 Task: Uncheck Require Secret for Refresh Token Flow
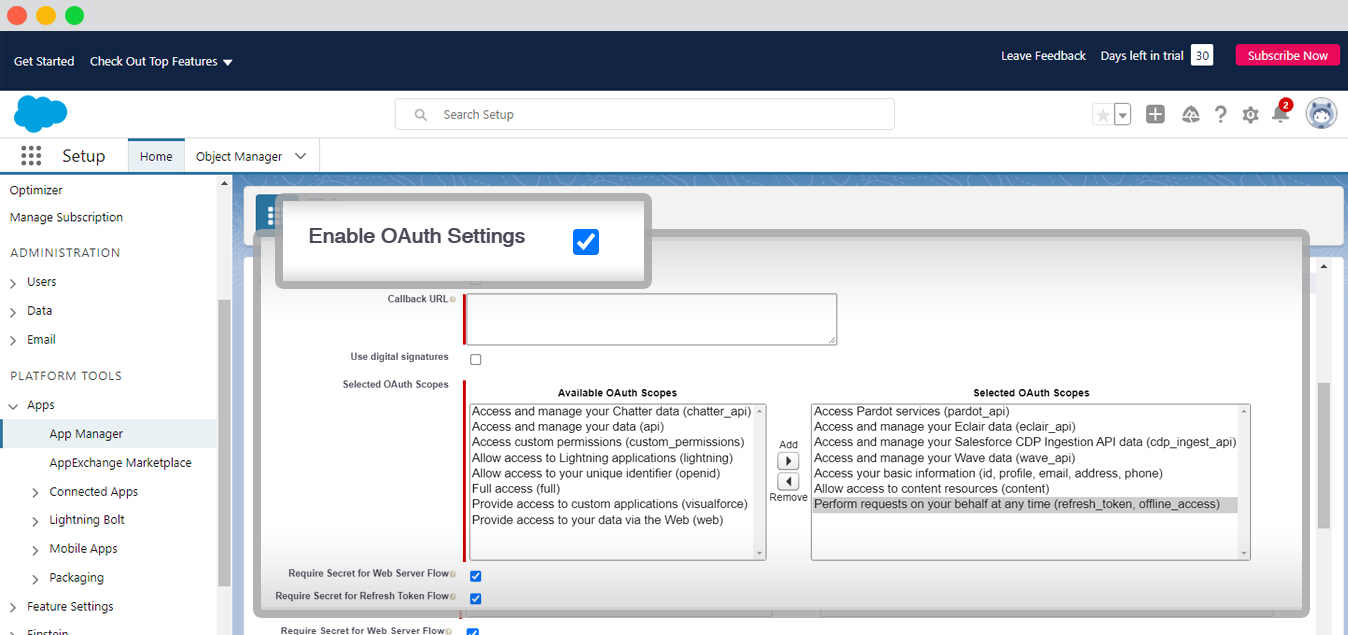[x=476, y=598]
